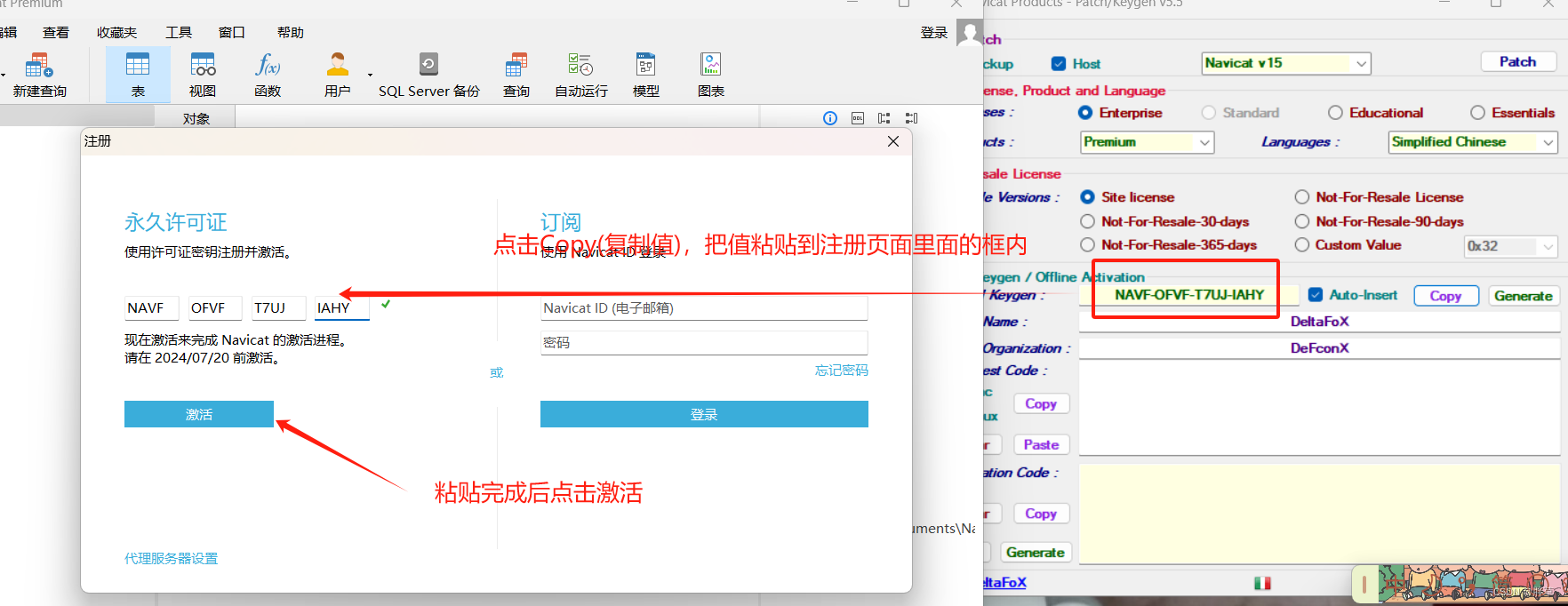This screenshot has height=606, width=1568.
Task: Open the 工具 tools menu
Action: [179, 33]
